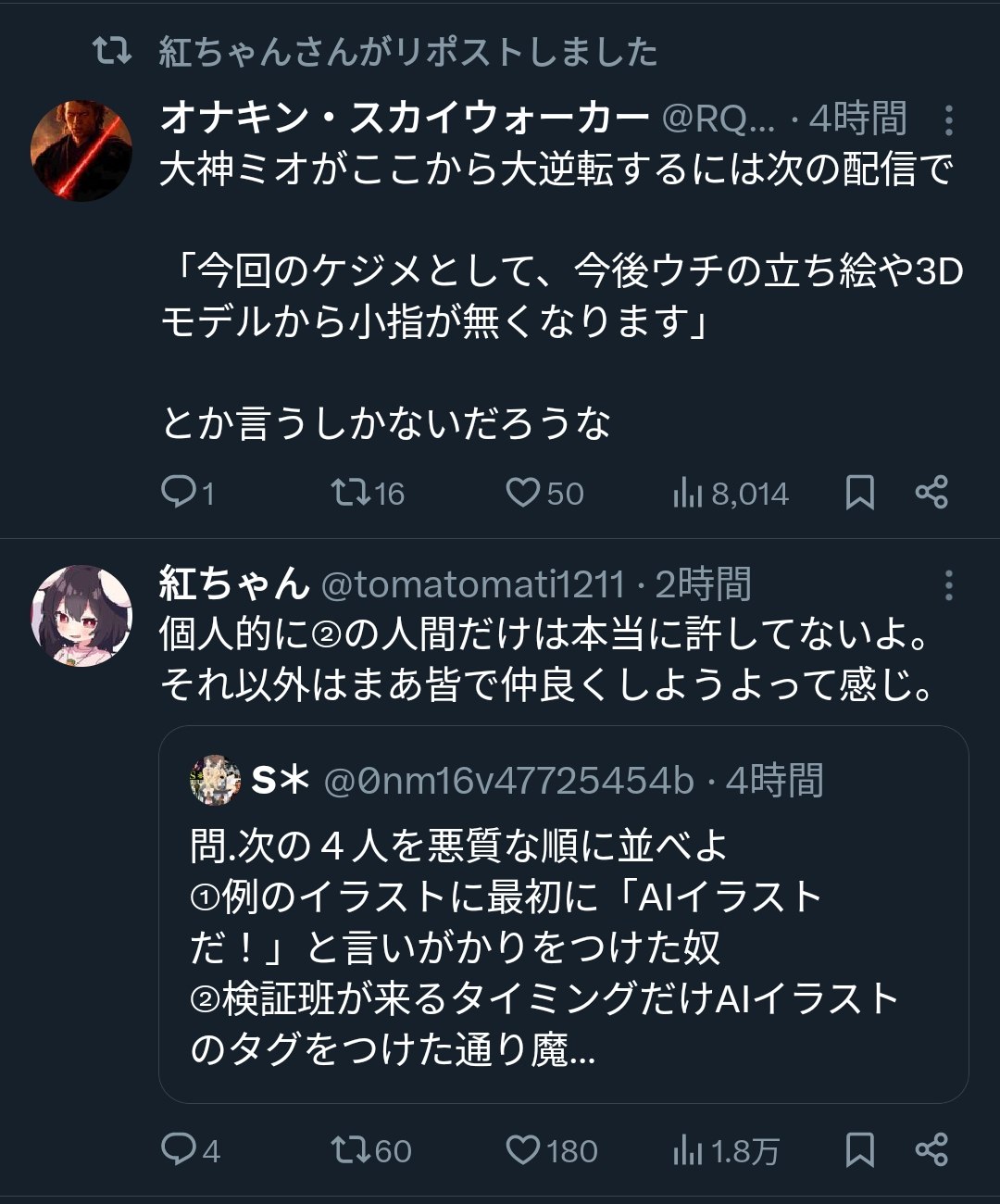Repost 紅ちゃん's quote post
Image resolution: width=1000 pixels, height=1204 pixels.
pyautogui.click(x=351, y=1149)
